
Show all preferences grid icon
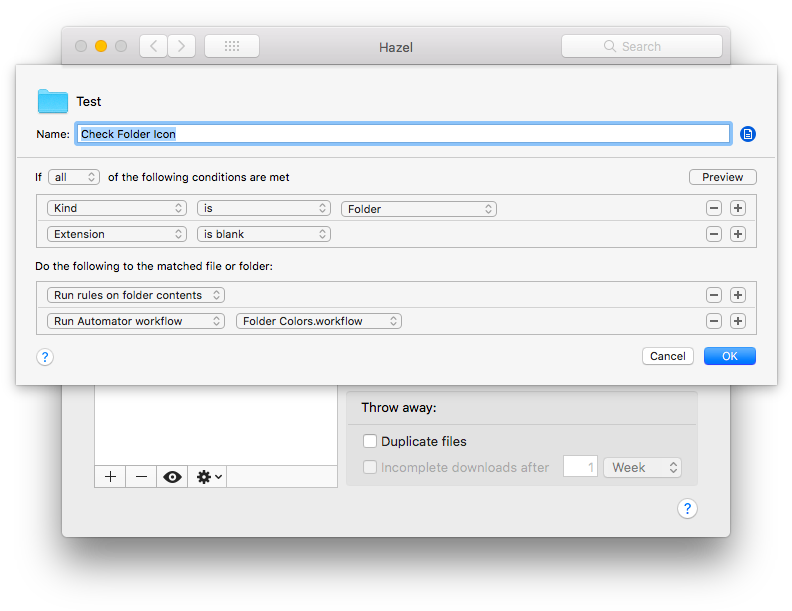(x=232, y=46)
